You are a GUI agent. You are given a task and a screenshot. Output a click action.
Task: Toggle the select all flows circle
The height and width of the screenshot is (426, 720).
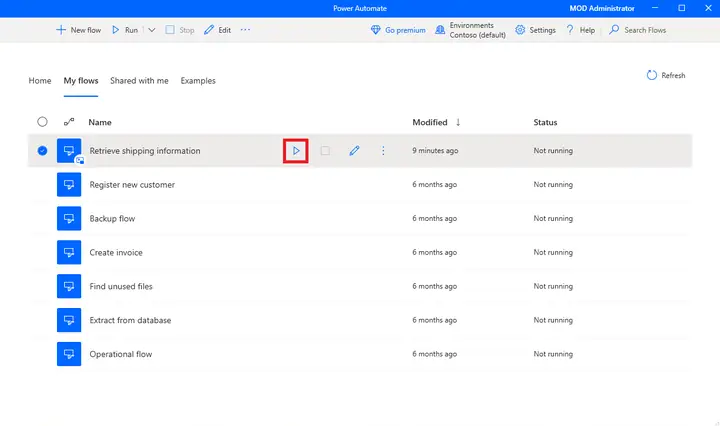click(42, 122)
